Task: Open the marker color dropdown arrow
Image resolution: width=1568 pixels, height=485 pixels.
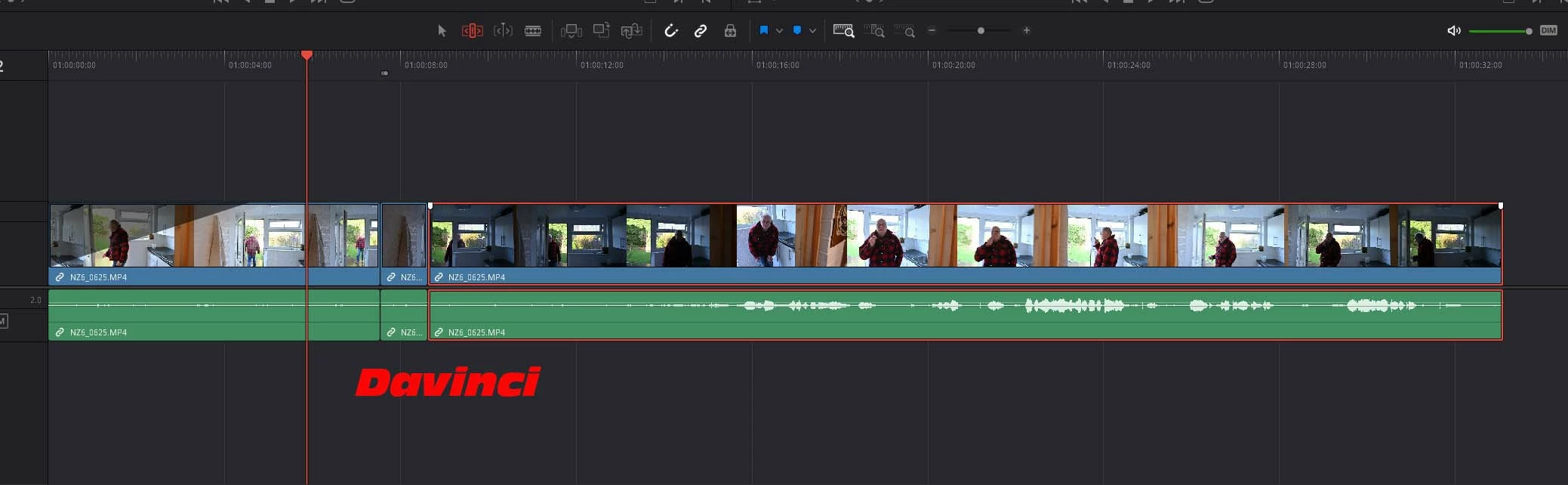Action: [812, 31]
